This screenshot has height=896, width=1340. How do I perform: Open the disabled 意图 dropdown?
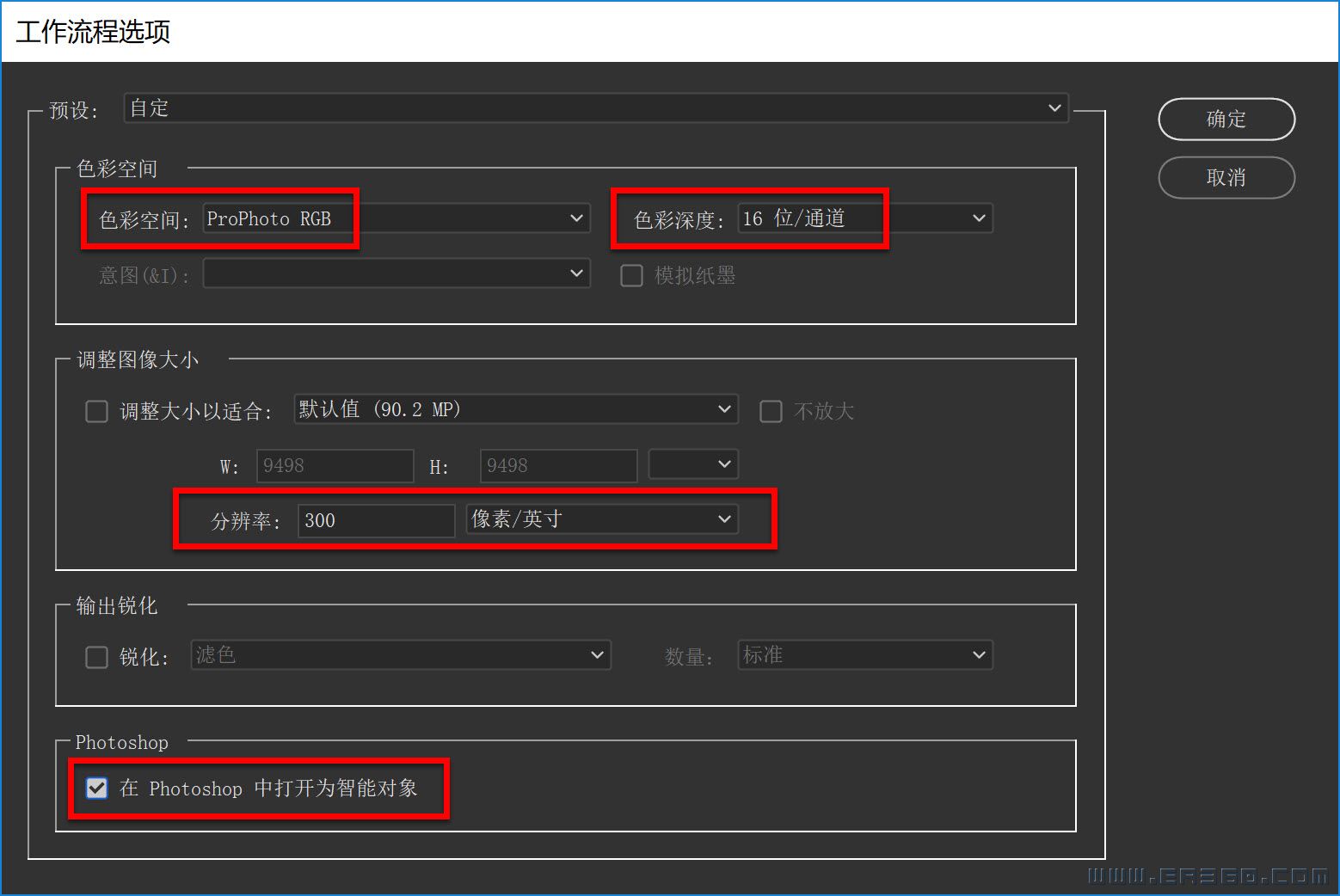[x=396, y=273]
